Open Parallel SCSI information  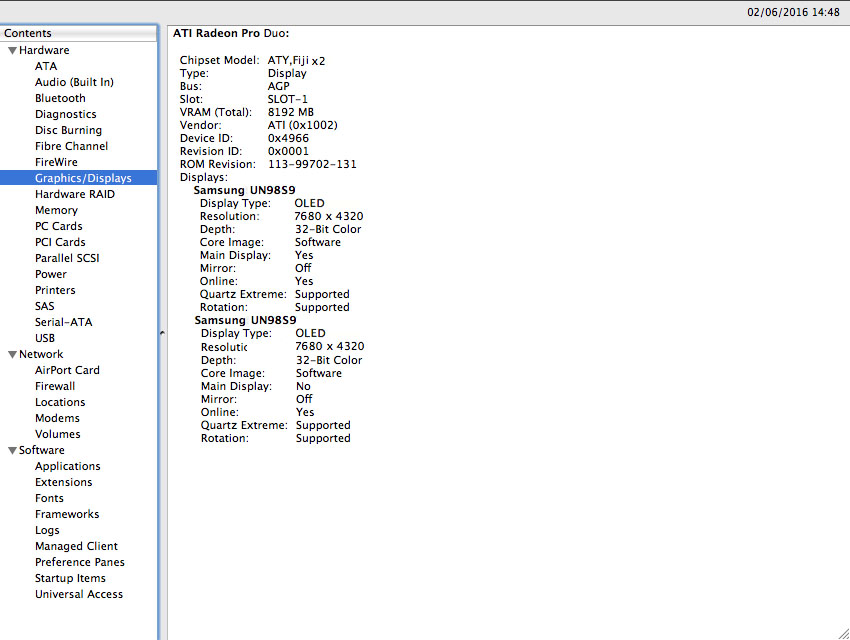(67, 258)
